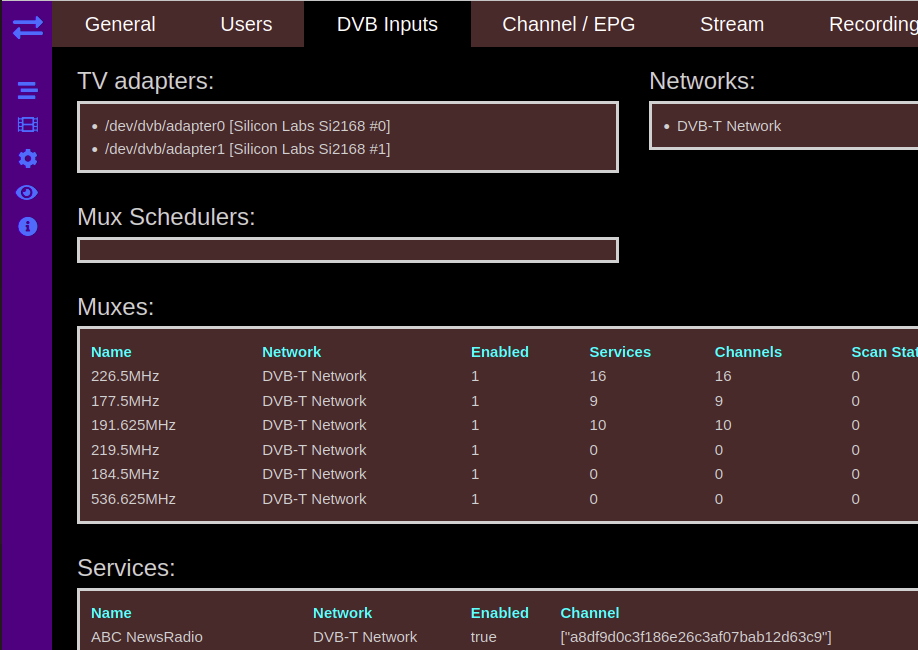
Task: Select the 219.5MHz mux row name
Action: pos(125,450)
